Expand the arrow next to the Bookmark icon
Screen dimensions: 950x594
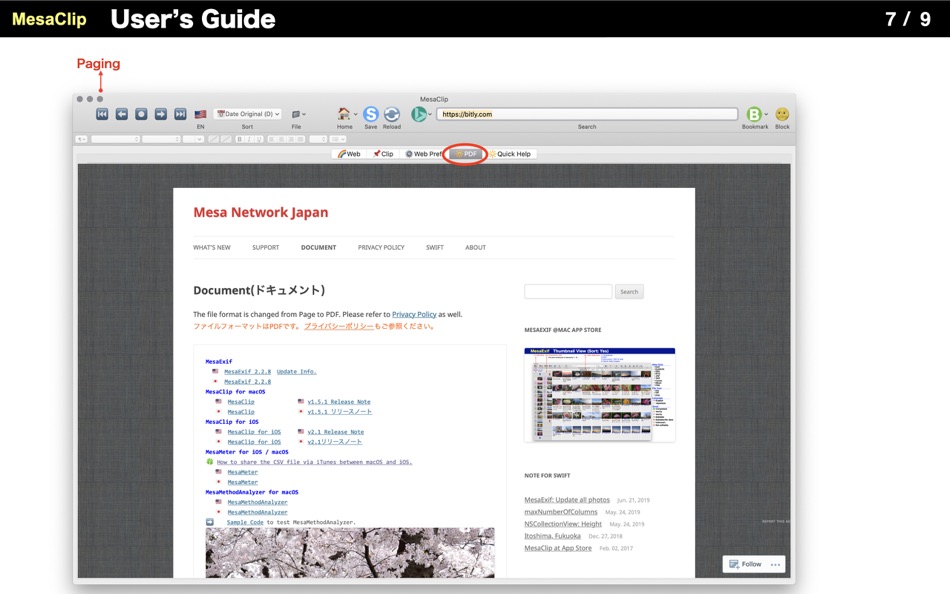[766, 114]
